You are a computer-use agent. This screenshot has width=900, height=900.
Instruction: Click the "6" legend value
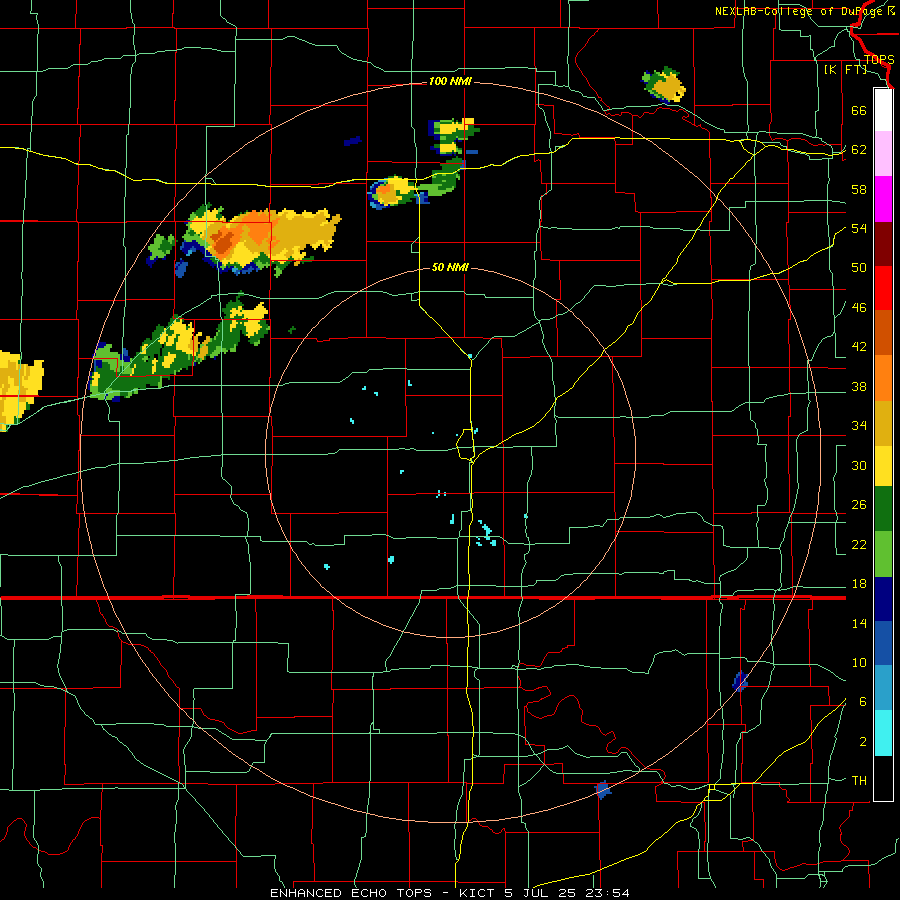862,702
